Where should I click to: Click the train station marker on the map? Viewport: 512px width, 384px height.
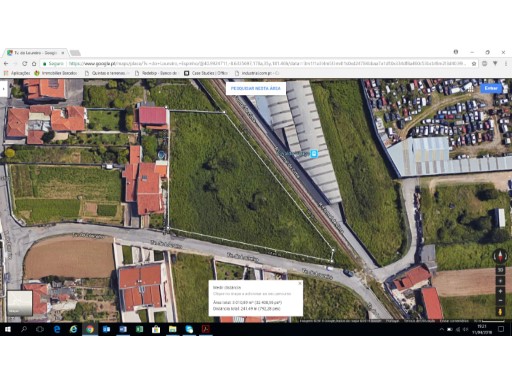pos(314,154)
